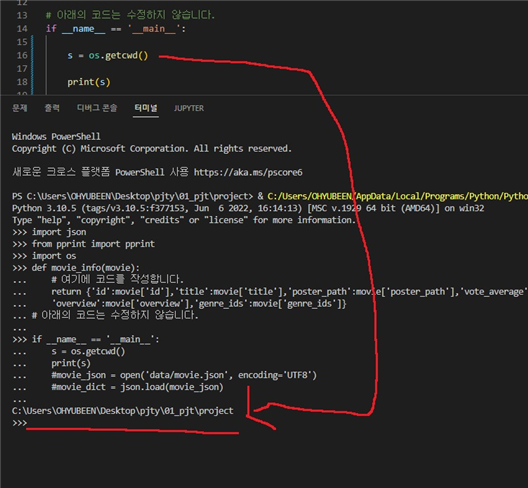The image size is (528, 488).
Task: Click the #movie_dict json.load terminal line
Action: tap(137, 387)
